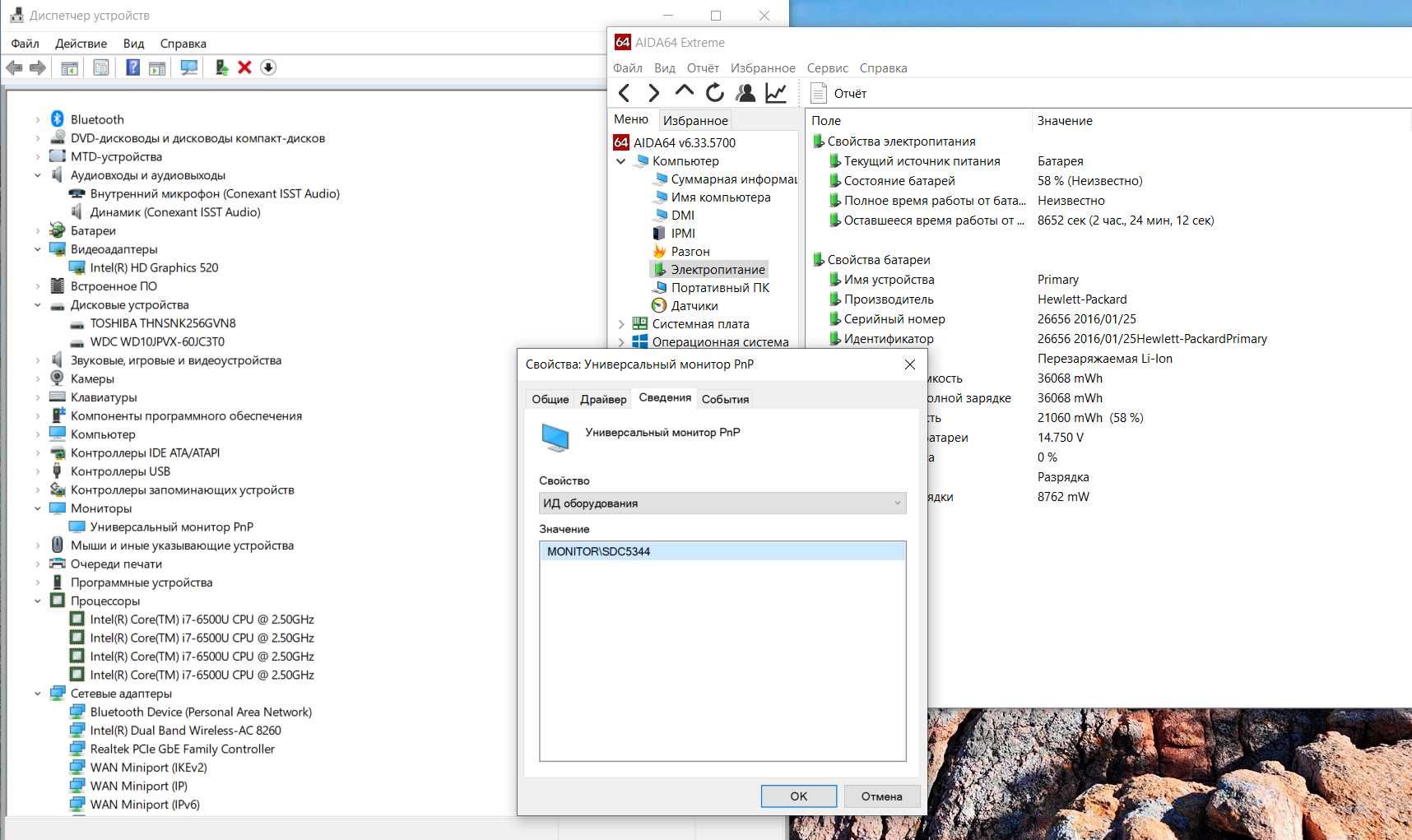Collapse Мониторы category

(38, 508)
